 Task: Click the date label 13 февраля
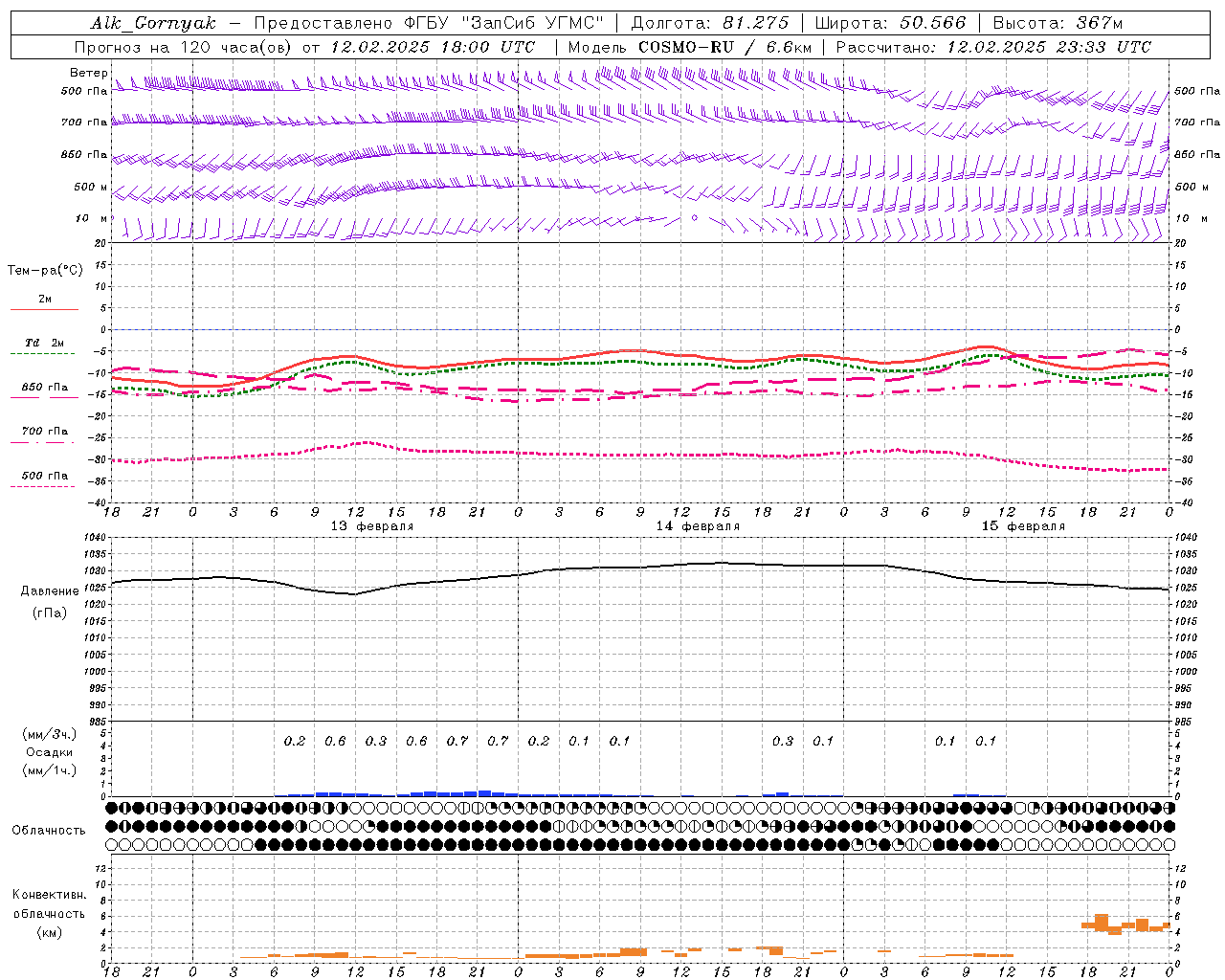(x=372, y=526)
